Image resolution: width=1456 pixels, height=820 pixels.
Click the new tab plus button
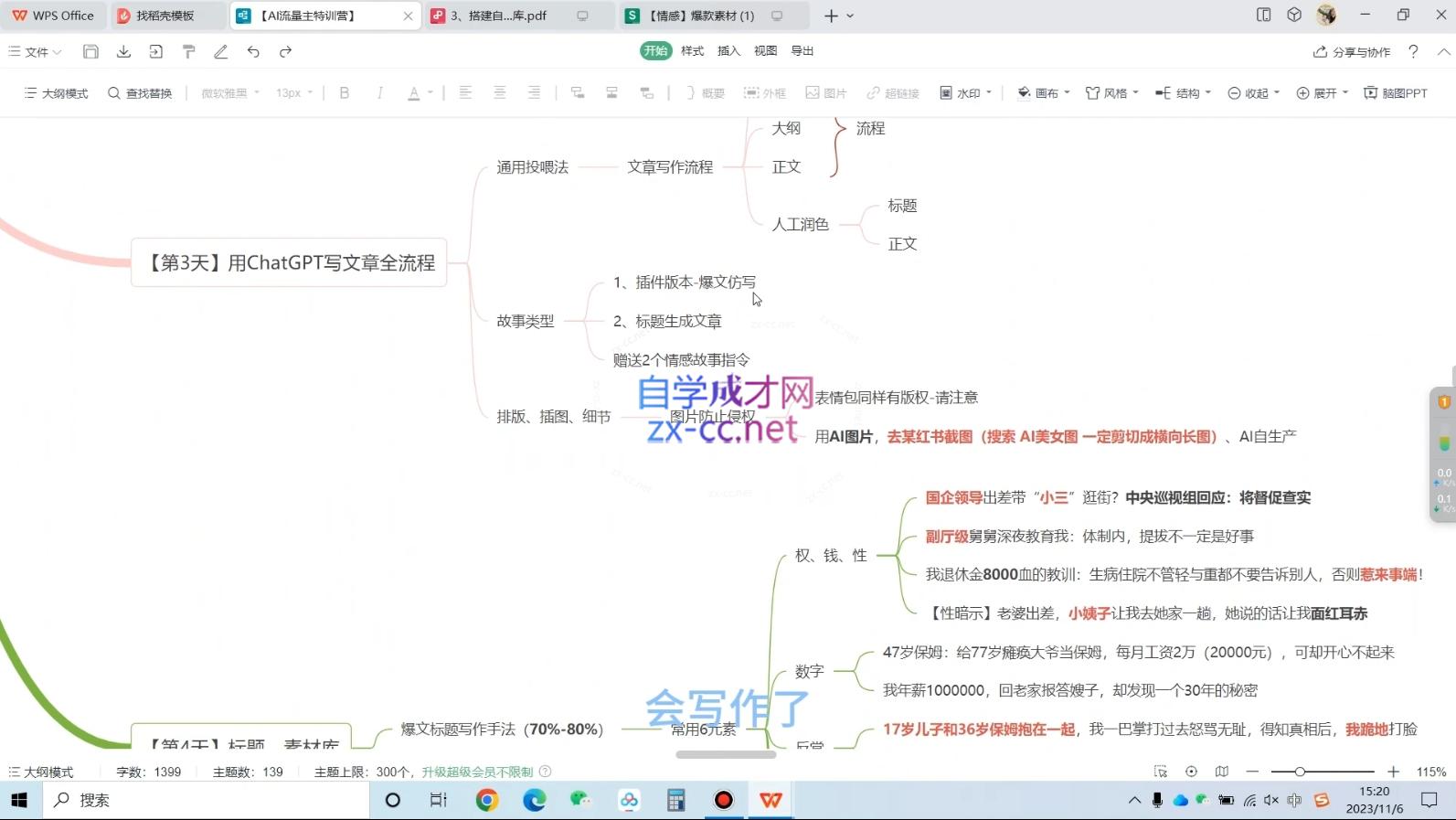click(x=831, y=16)
